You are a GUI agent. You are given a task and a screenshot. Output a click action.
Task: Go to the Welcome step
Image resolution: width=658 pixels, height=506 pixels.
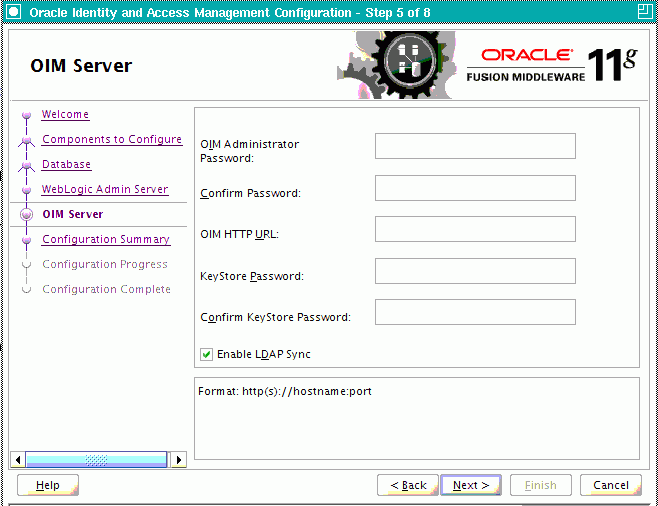click(x=65, y=114)
